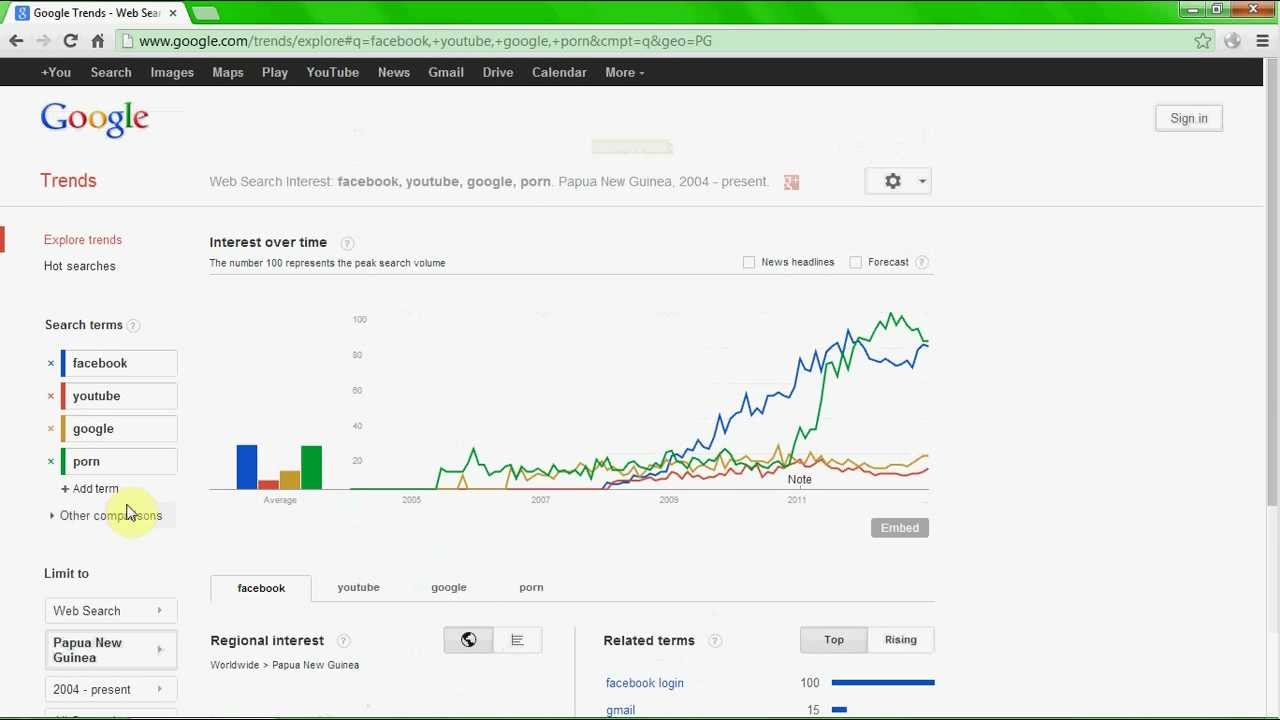Screen dimensions: 1280x720
Task: Open Related terms help question mark
Action: 715,641
